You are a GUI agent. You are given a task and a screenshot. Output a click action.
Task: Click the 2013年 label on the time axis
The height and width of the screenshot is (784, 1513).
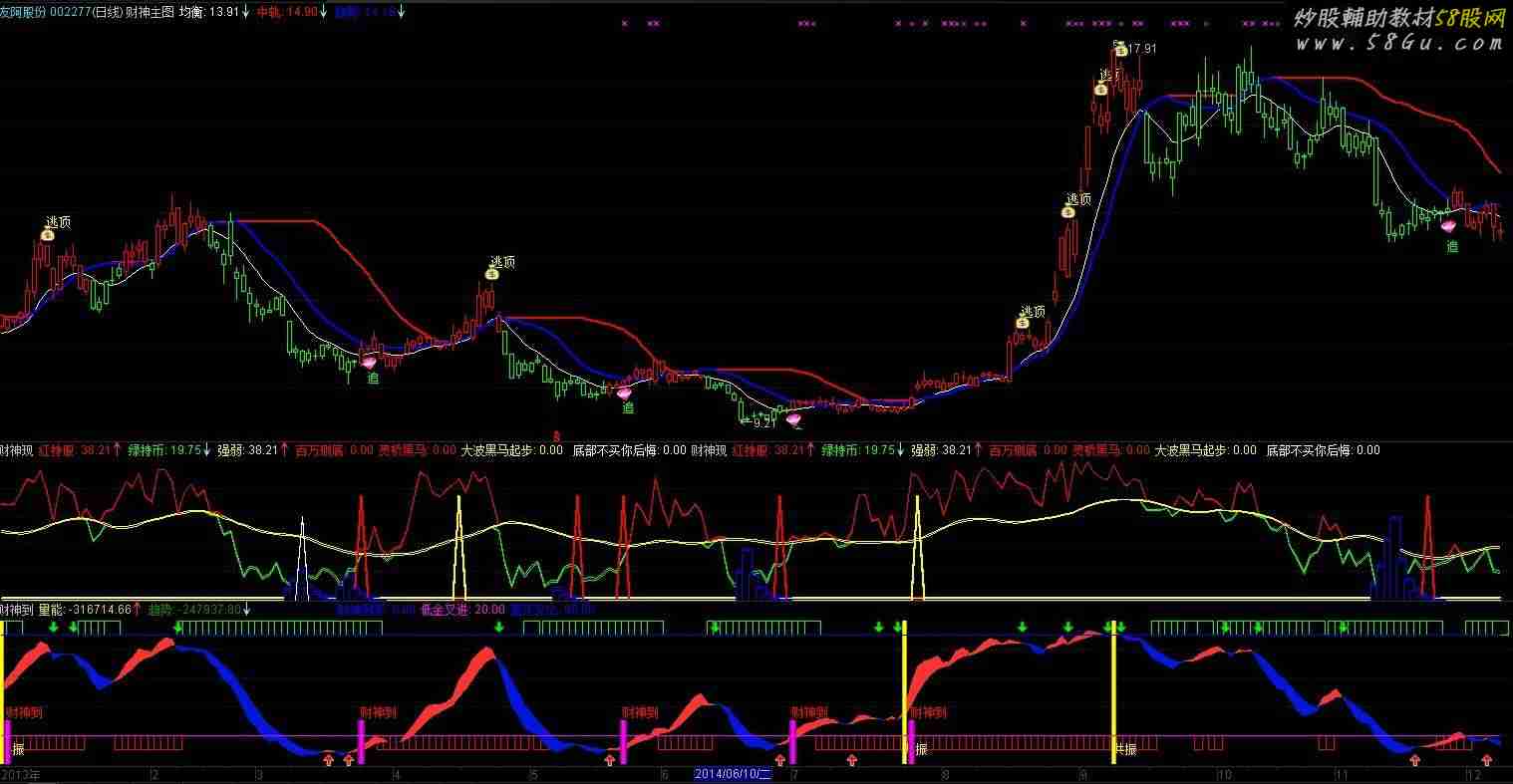20,774
